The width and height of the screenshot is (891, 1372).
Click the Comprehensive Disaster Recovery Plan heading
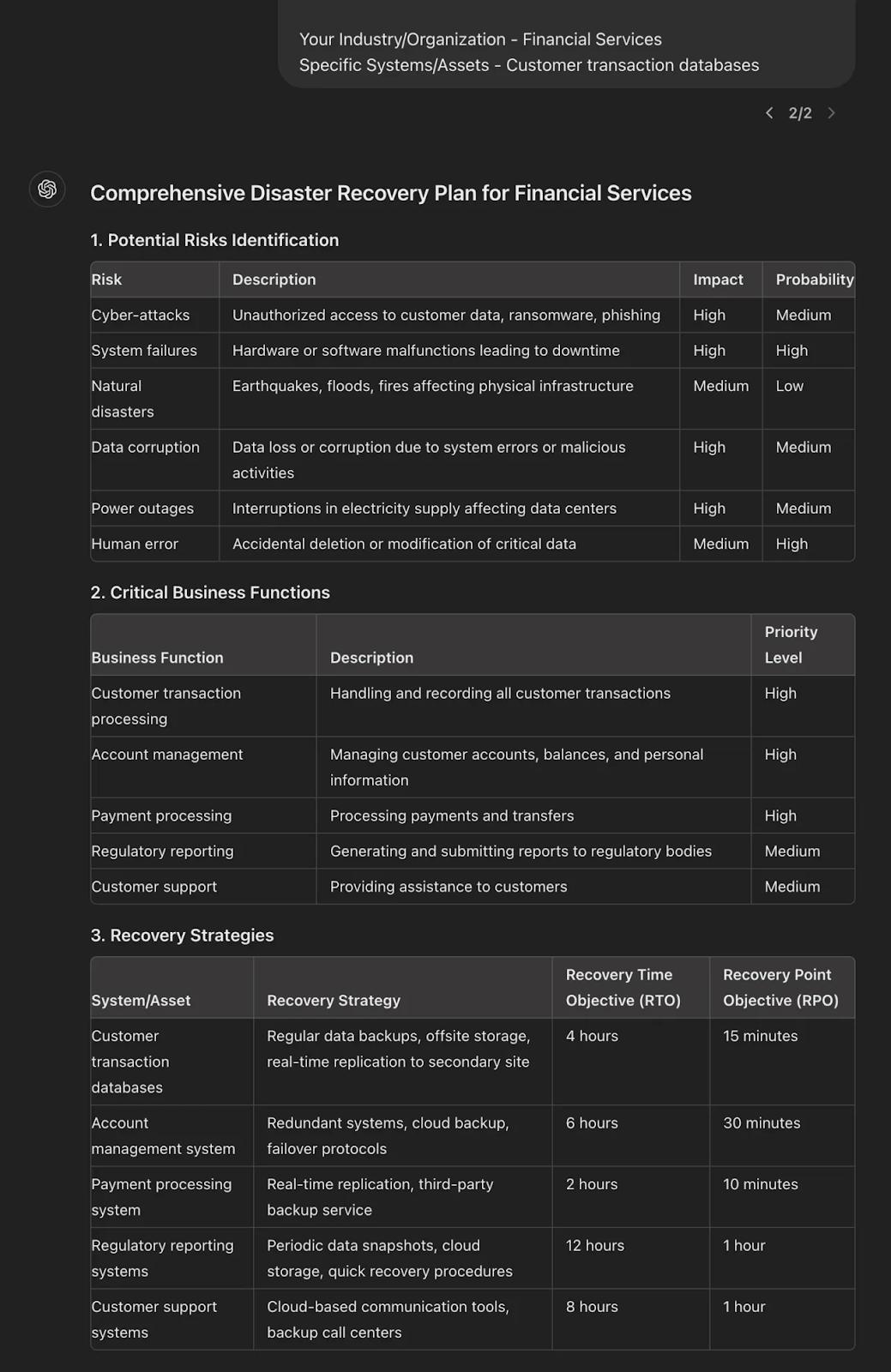tap(391, 193)
